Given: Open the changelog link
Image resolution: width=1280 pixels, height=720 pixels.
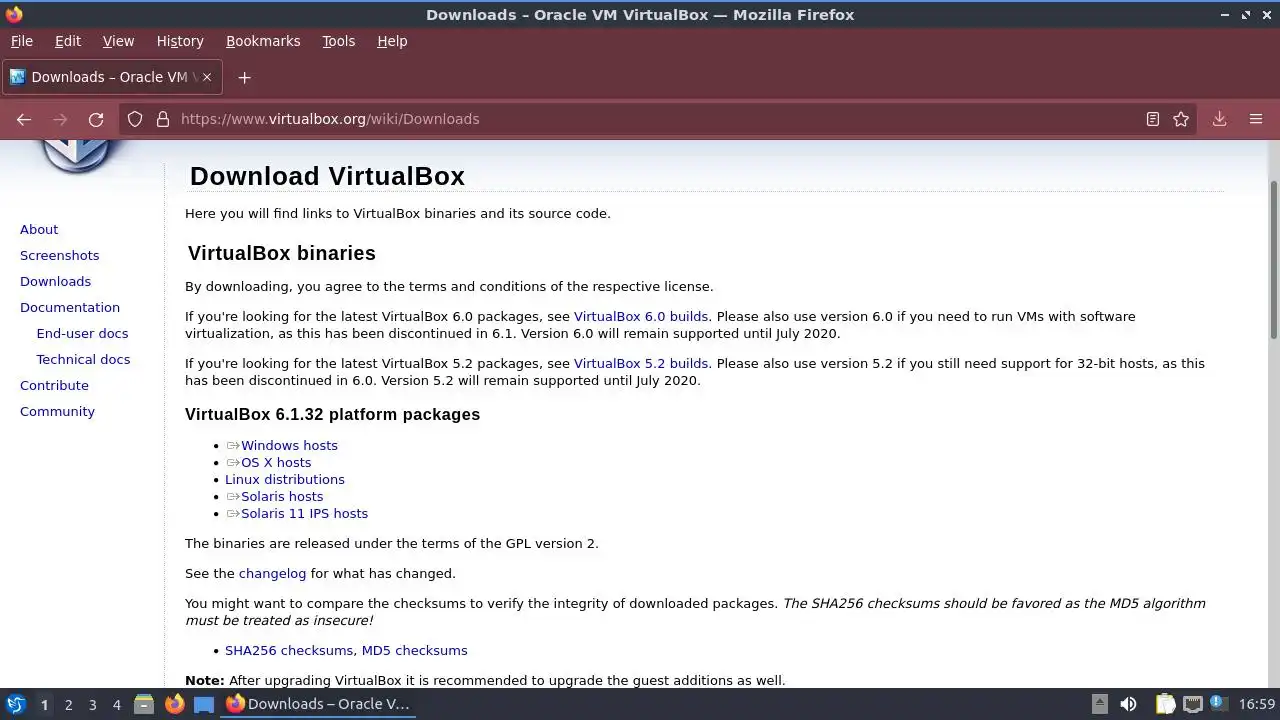Looking at the screenshot, I should coord(272,573).
